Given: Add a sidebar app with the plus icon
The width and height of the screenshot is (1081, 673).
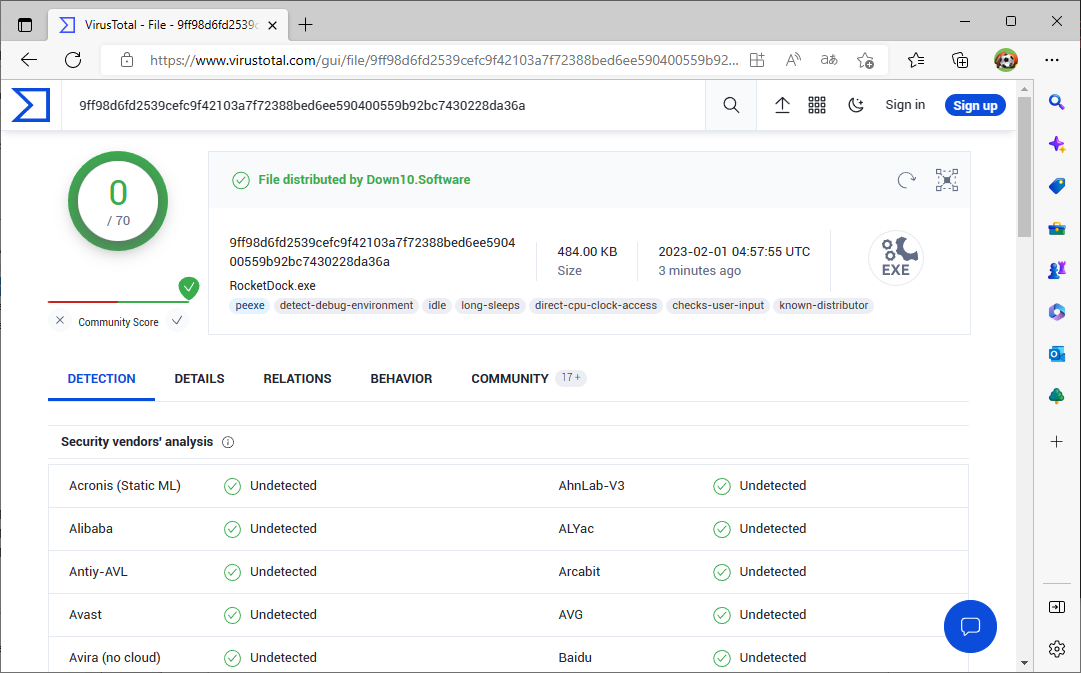Looking at the screenshot, I should point(1056,441).
